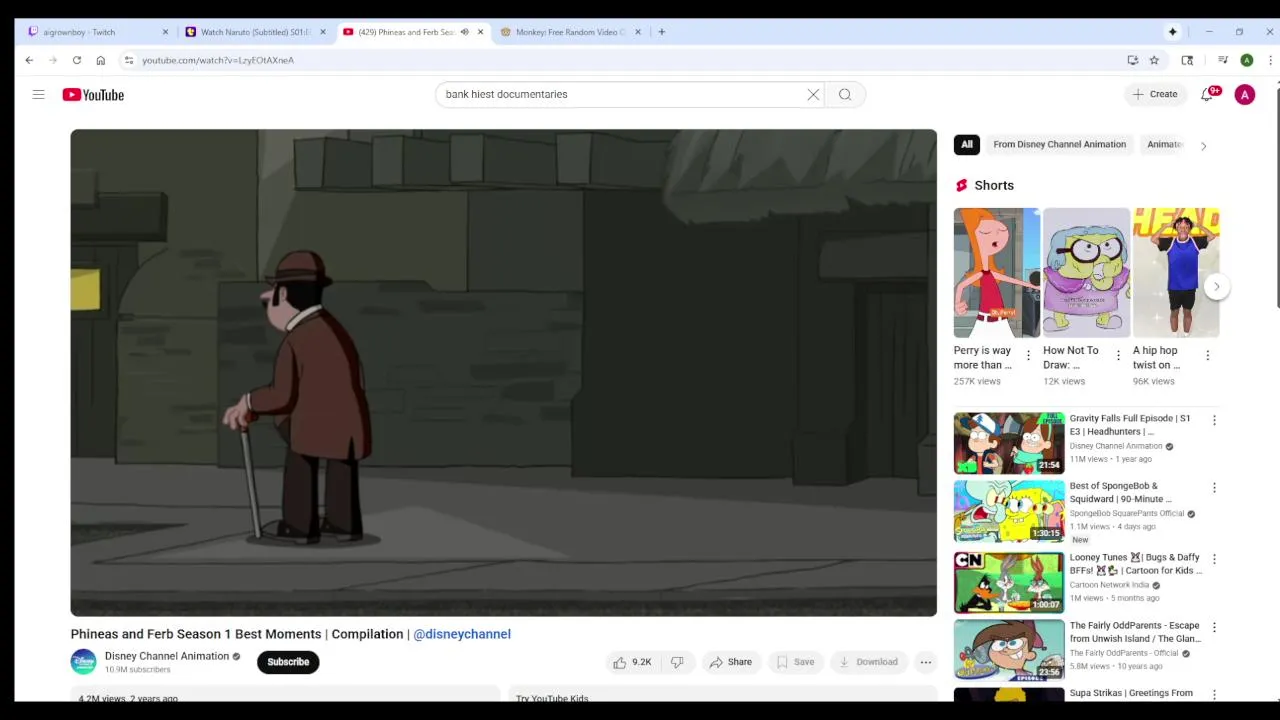Open the Gemini sparkle icon in tab bar
Image resolution: width=1280 pixels, height=720 pixels.
coord(1172,32)
